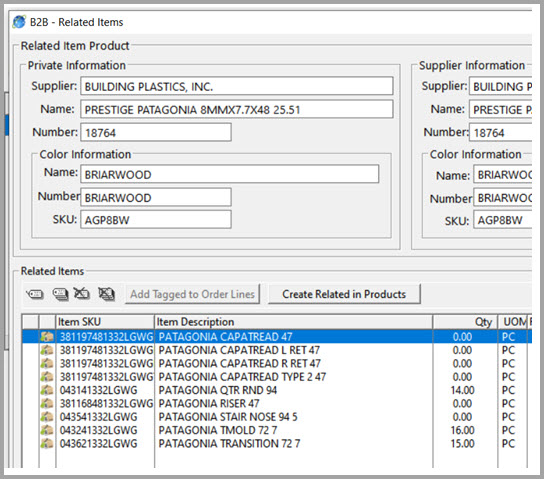Sort by Item Description column header
The width and height of the screenshot is (544, 479).
(294, 322)
